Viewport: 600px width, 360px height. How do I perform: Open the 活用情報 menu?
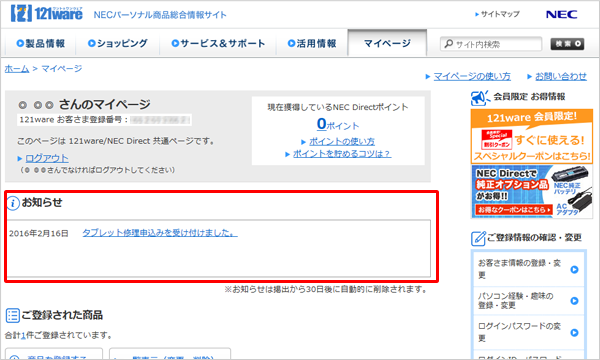(312, 43)
